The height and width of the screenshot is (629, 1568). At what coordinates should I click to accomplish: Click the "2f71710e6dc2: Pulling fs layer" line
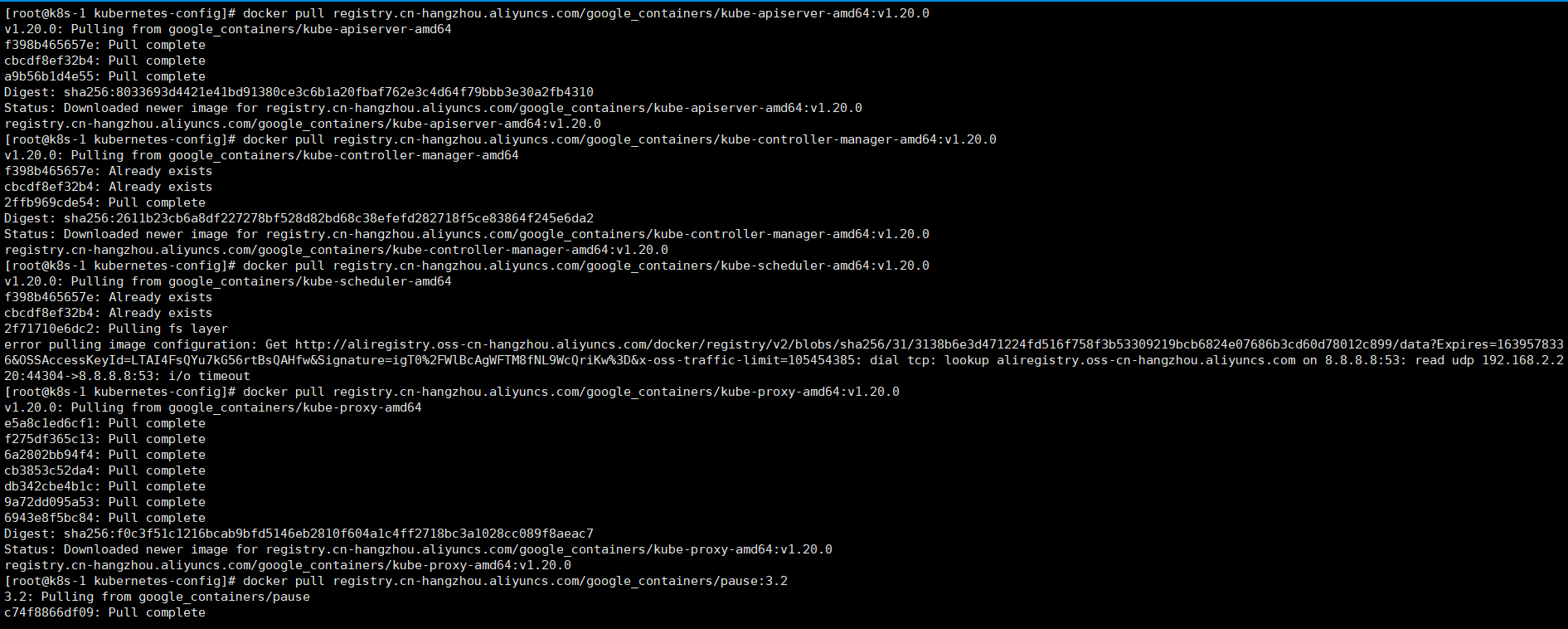coord(116,329)
